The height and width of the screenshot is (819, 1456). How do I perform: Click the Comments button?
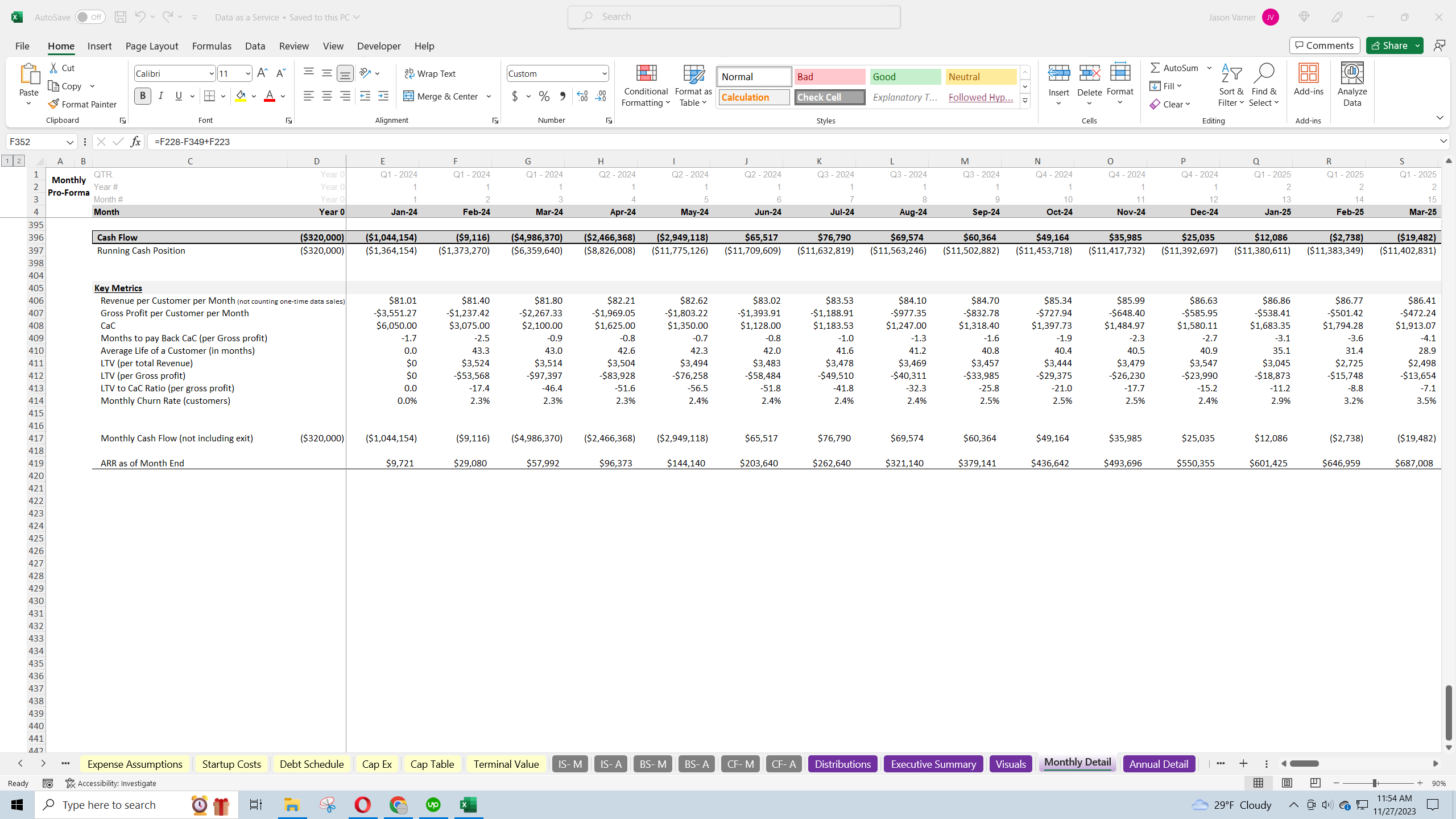click(1324, 45)
